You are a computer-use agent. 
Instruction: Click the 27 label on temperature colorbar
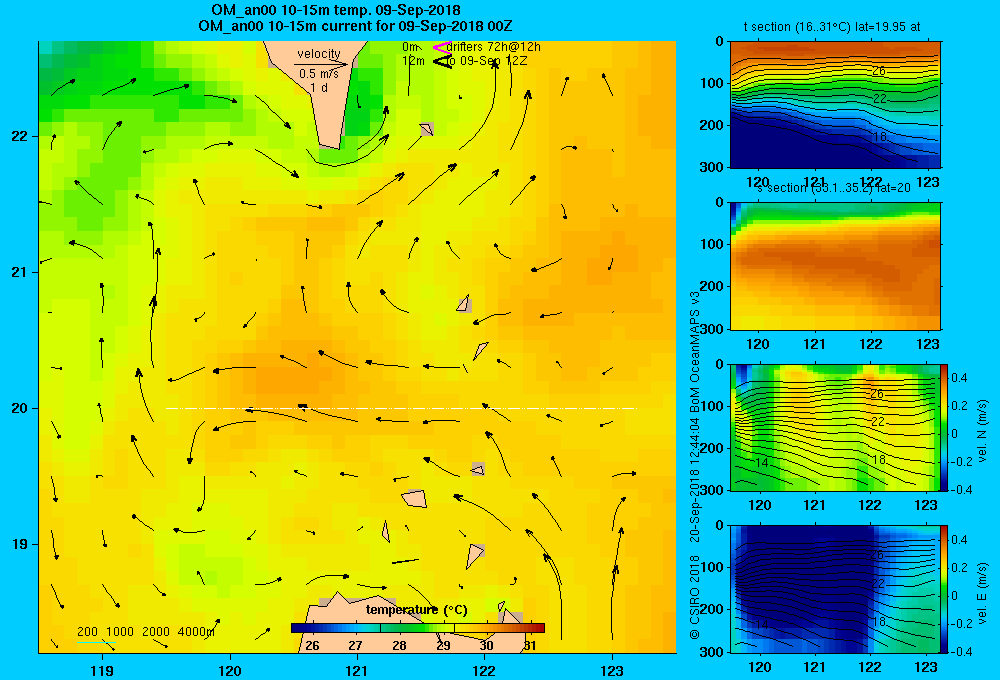[355, 646]
